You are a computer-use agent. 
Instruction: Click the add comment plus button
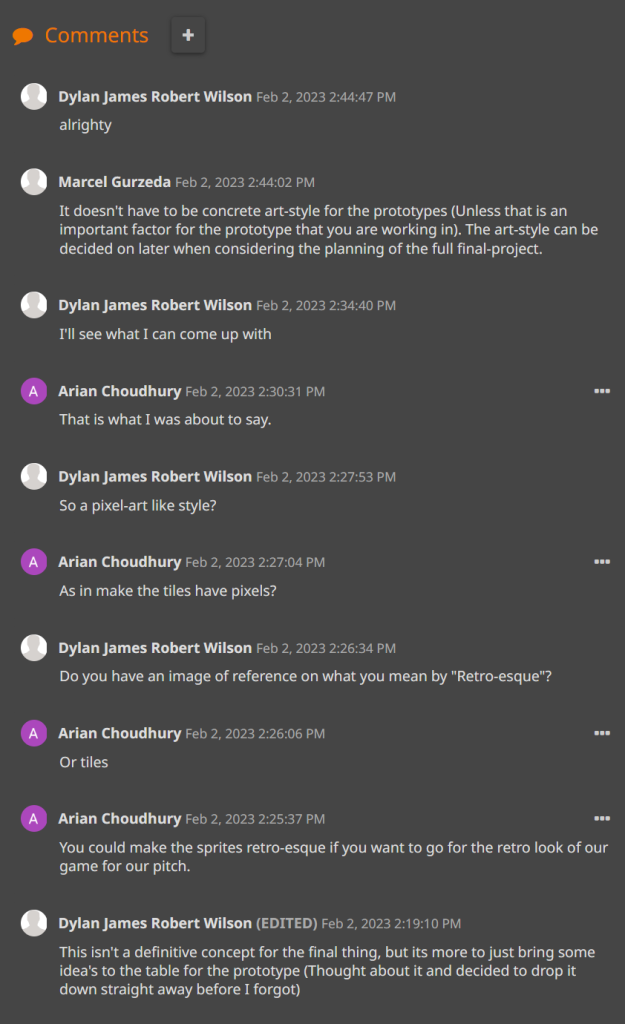188,36
